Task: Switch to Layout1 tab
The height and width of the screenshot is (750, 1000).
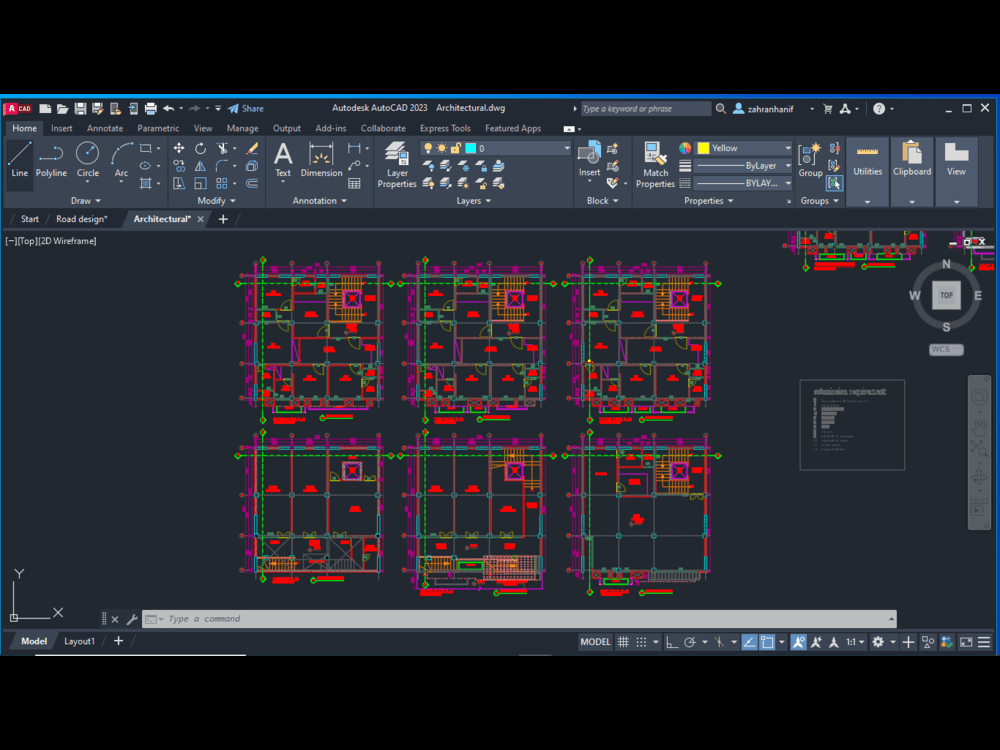Action: point(79,642)
